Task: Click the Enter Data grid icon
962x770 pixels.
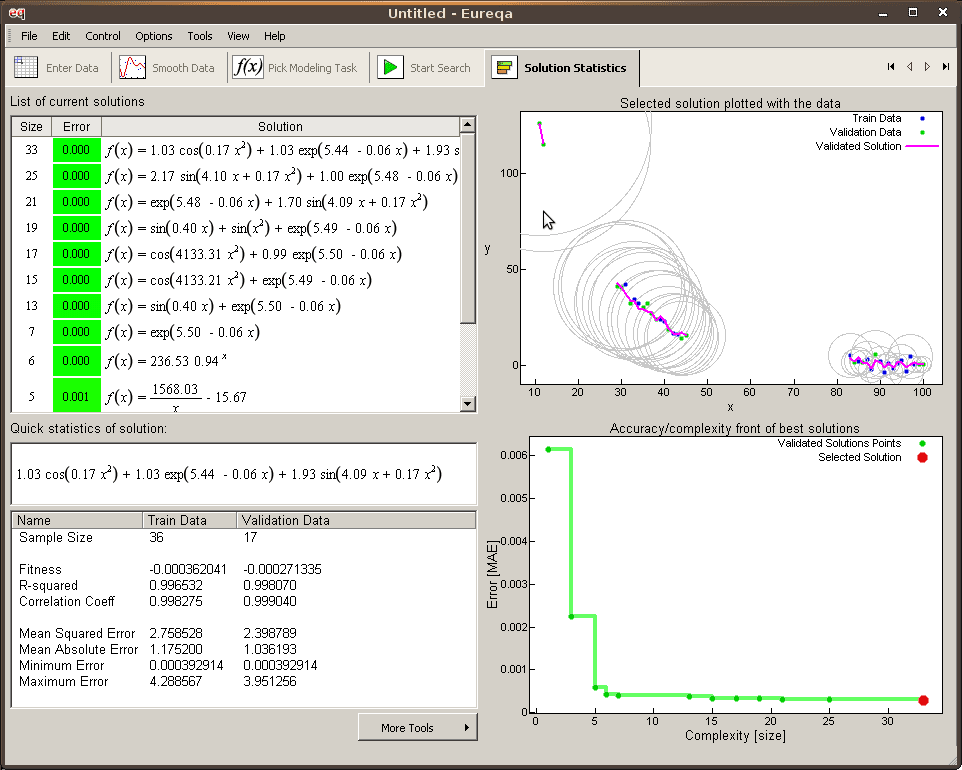Action: point(26,67)
